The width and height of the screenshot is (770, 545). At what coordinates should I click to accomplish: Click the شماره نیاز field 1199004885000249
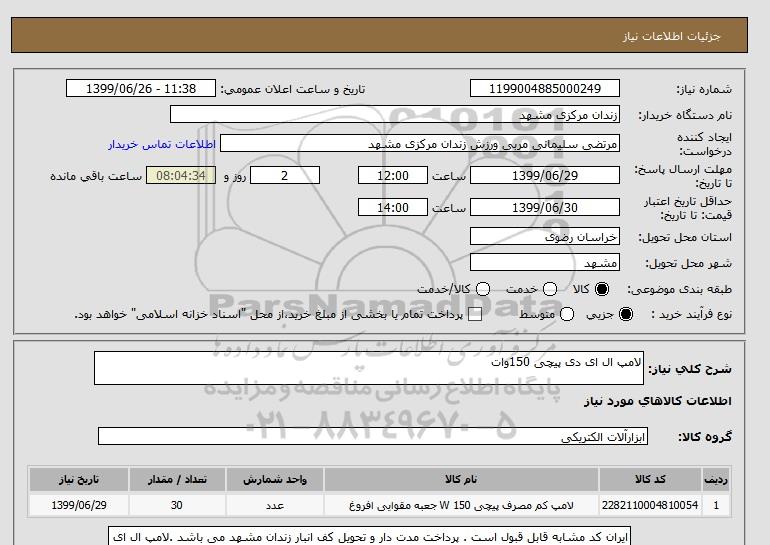tap(545, 88)
